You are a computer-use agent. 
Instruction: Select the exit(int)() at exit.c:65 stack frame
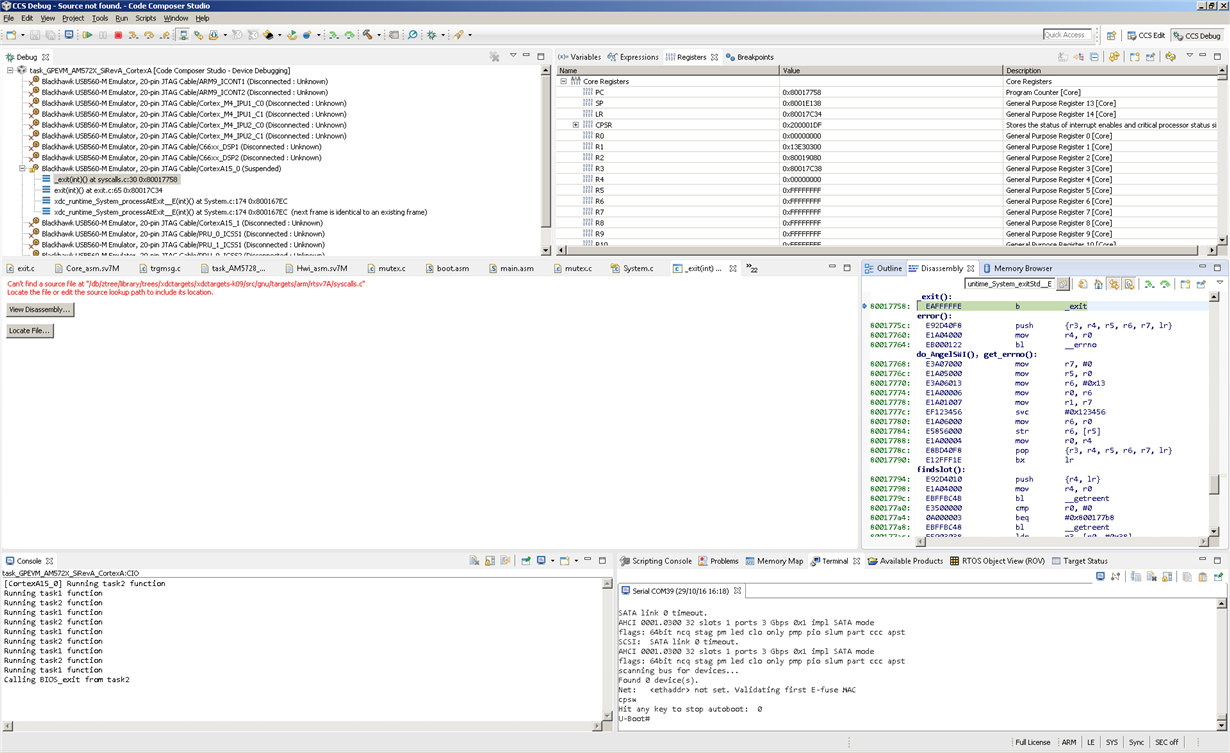108,190
